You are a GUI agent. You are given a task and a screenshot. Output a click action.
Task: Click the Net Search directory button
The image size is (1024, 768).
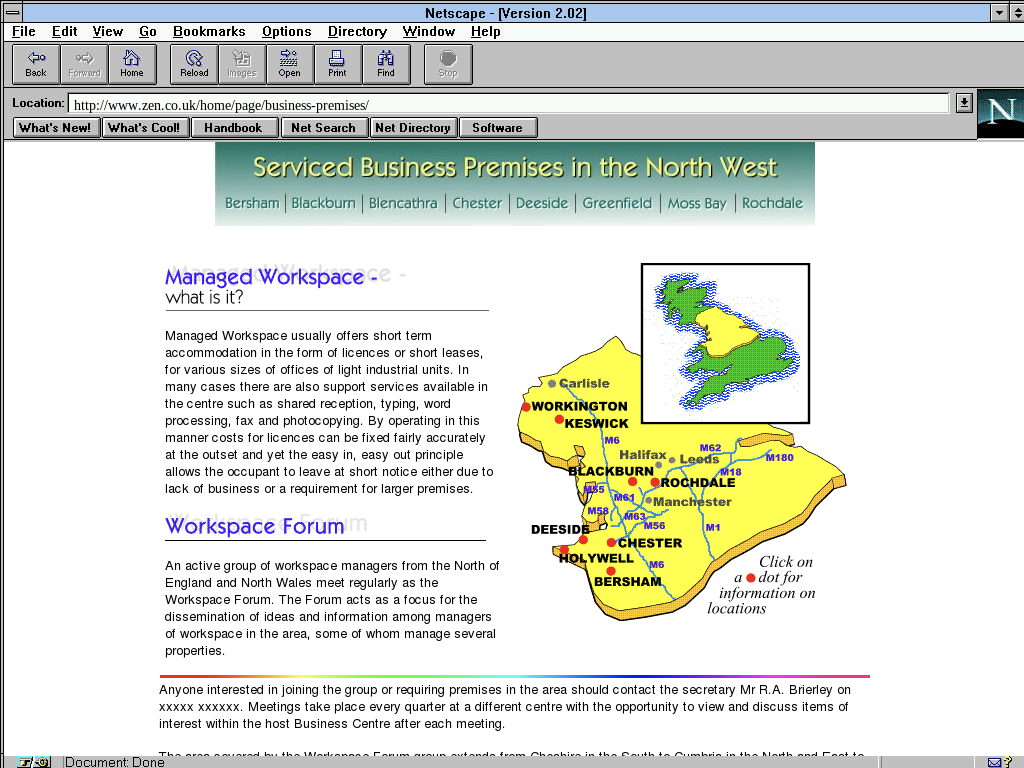tap(323, 128)
